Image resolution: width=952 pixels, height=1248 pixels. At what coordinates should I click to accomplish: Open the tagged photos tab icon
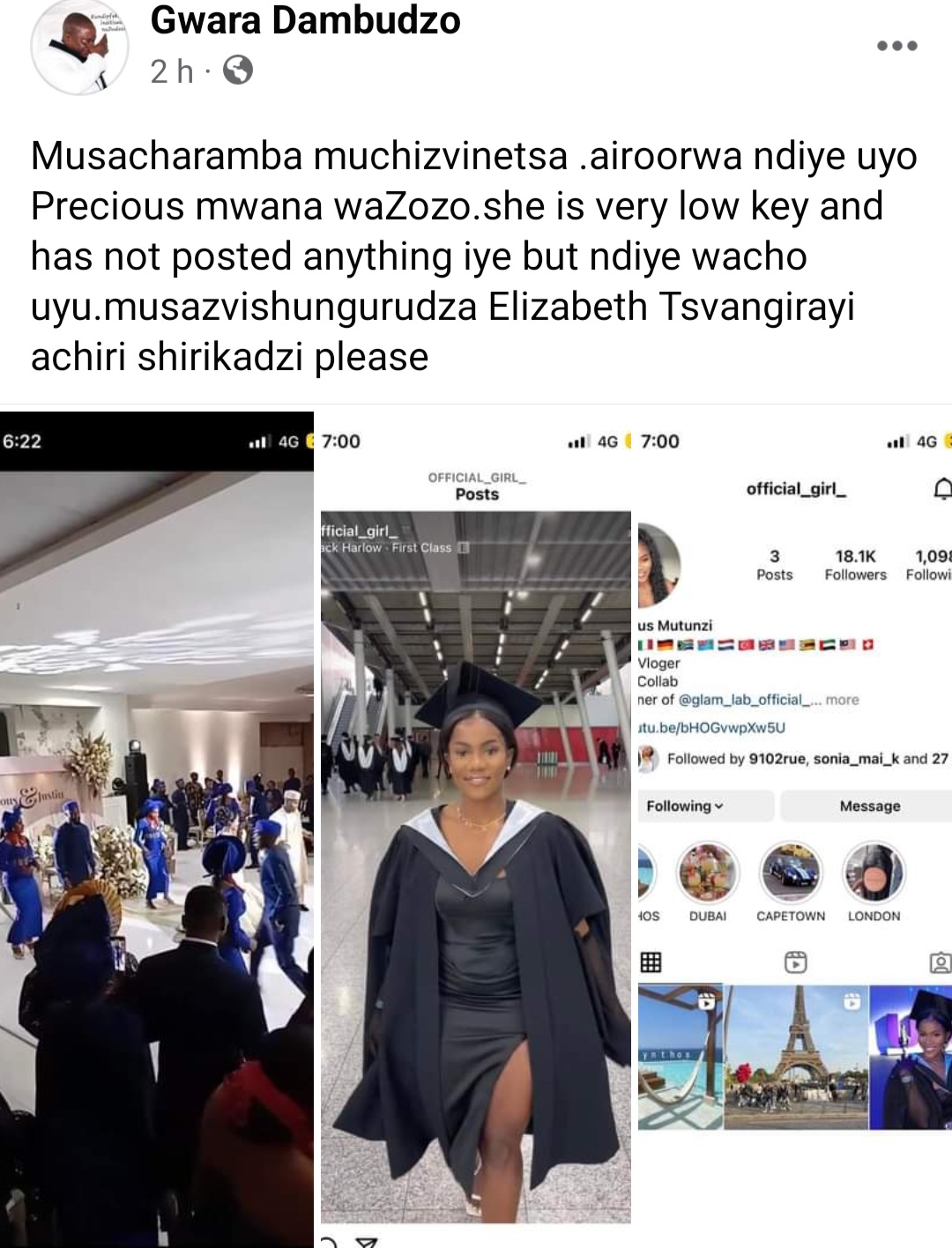point(941,962)
